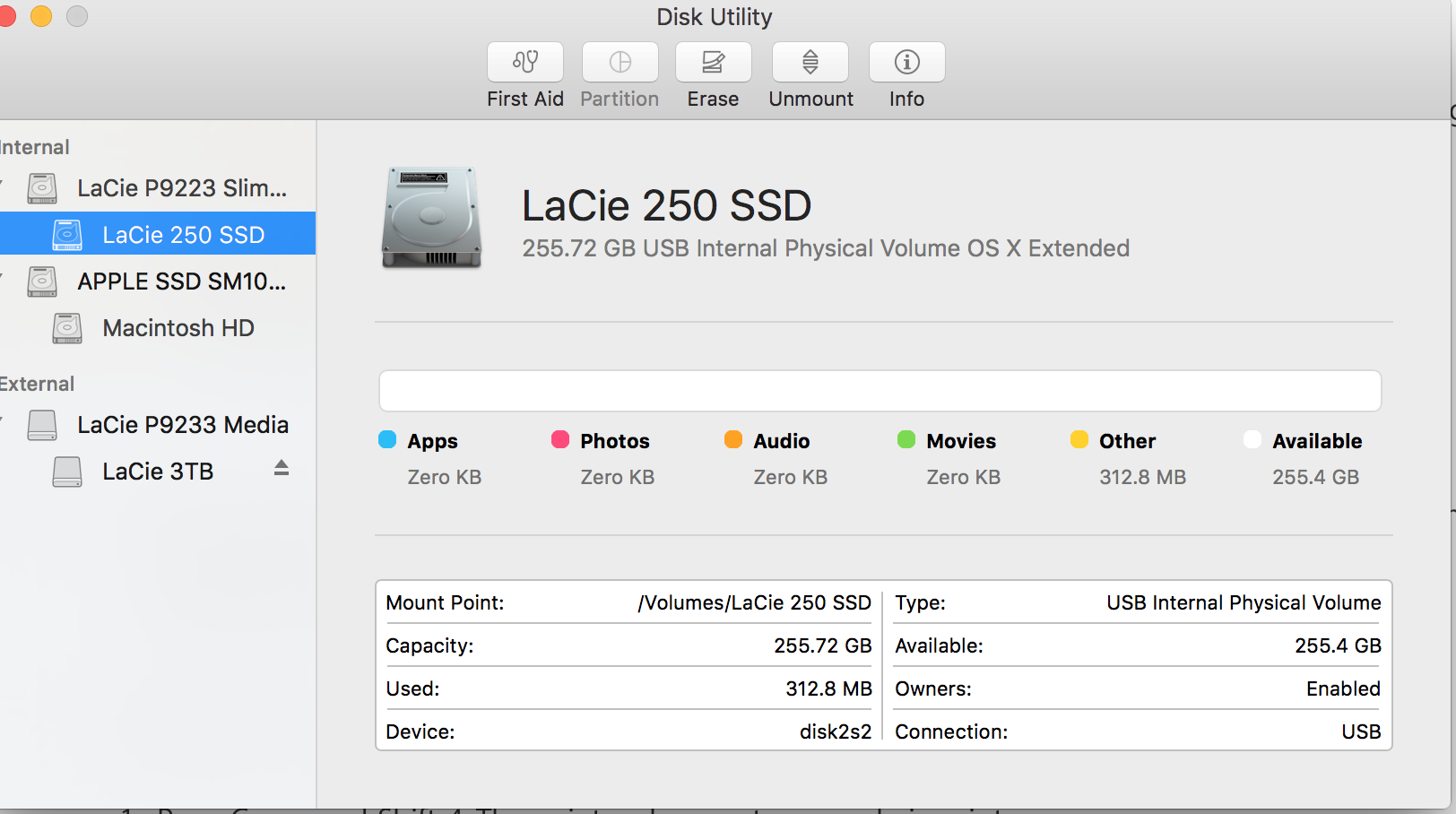Open the Info toolbar button

(x=907, y=62)
